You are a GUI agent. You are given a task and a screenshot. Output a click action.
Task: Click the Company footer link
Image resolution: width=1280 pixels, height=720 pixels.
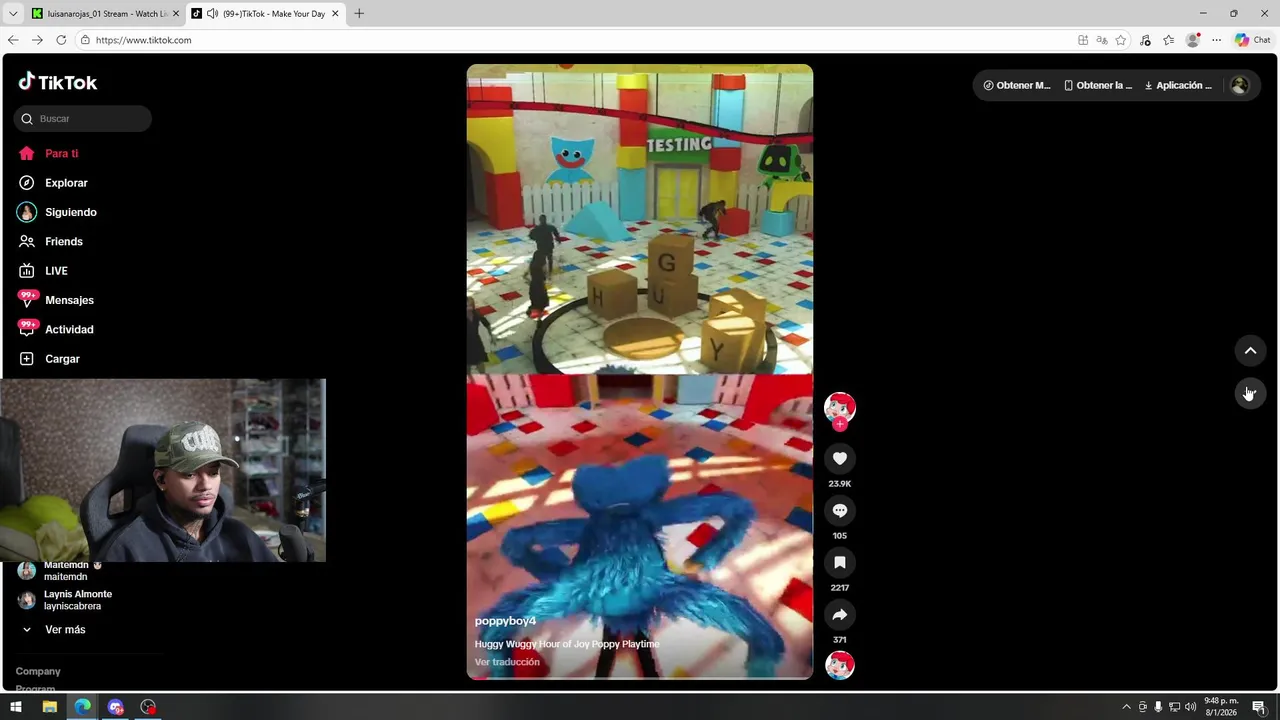click(x=38, y=671)
